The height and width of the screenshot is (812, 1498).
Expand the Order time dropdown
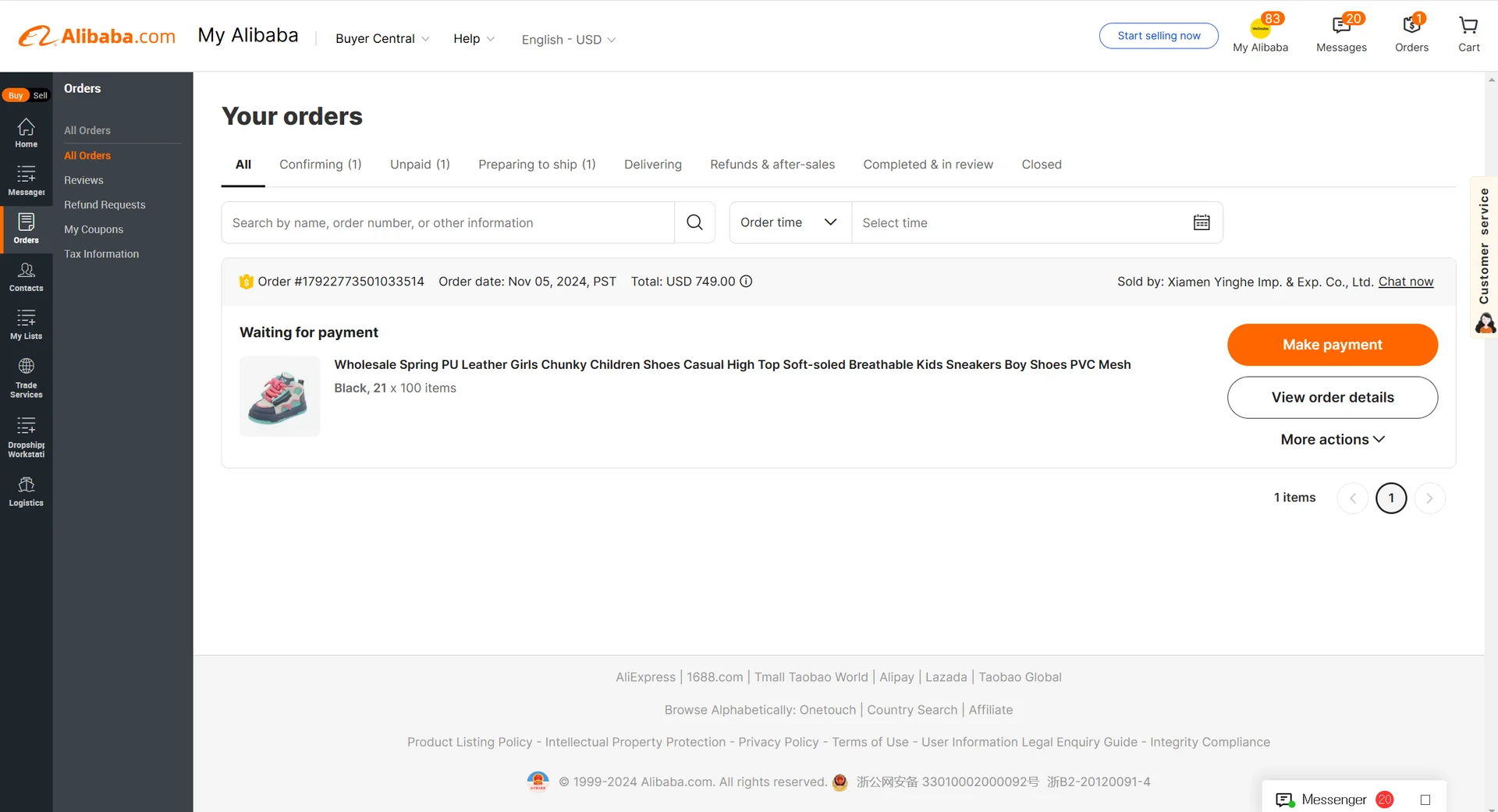[x=790, y=222]
